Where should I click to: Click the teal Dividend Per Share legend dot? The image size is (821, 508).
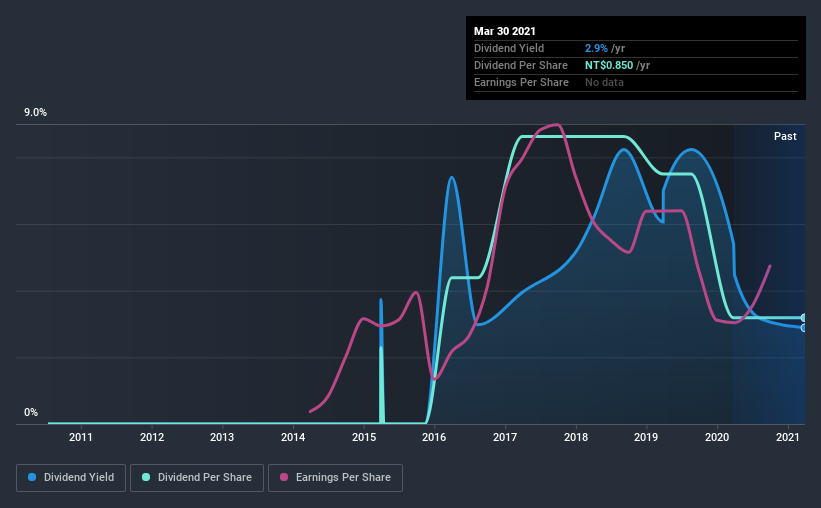click(x=146, y=477)
